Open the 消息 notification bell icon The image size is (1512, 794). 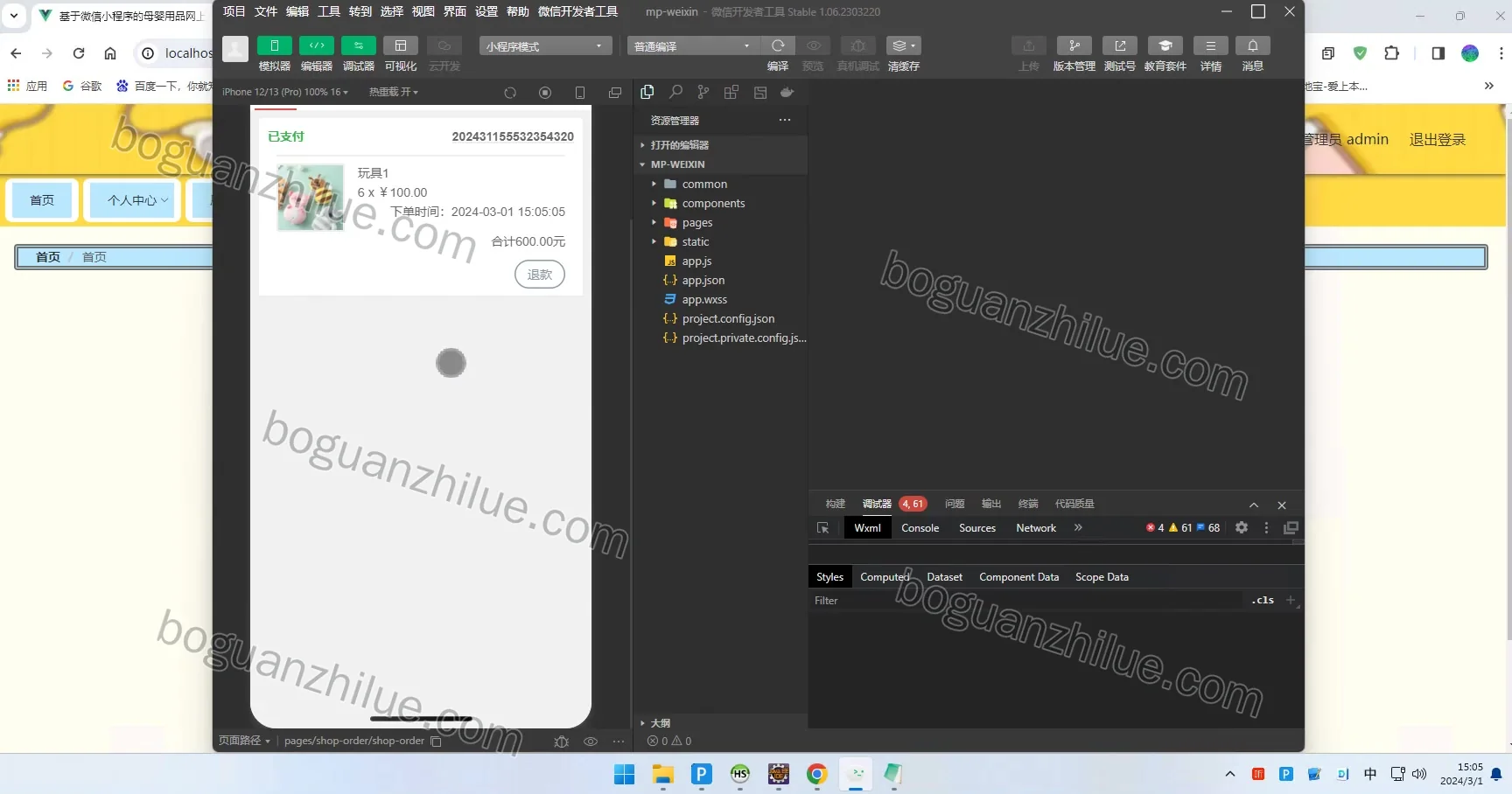pos(1253,45)
